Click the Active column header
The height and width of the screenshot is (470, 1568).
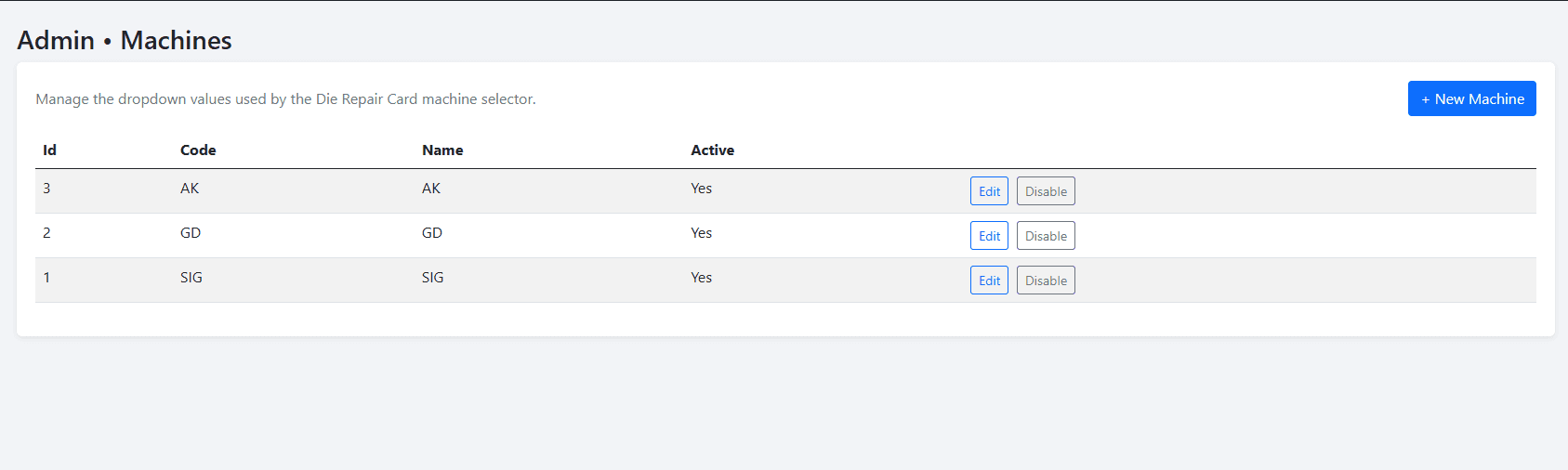pyautogui.click(x=712, y=150)
